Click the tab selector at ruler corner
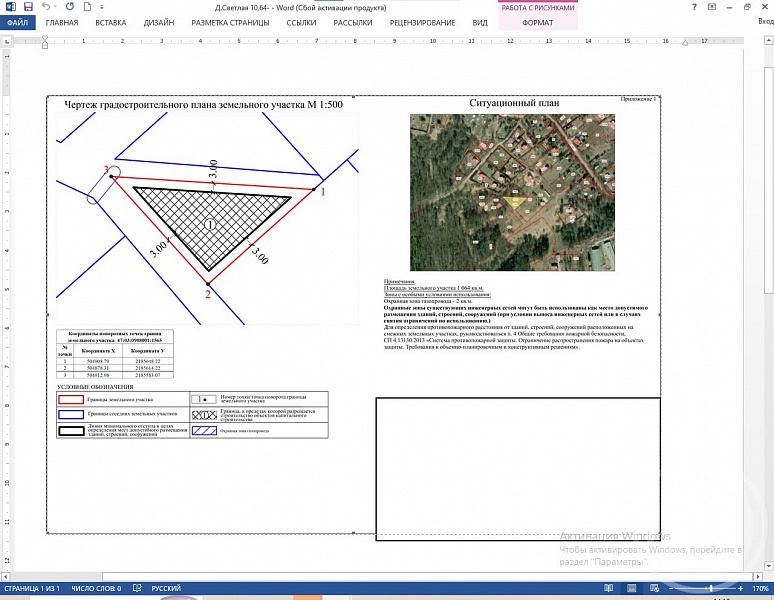774x600 pixels. (x=7, y=41)
